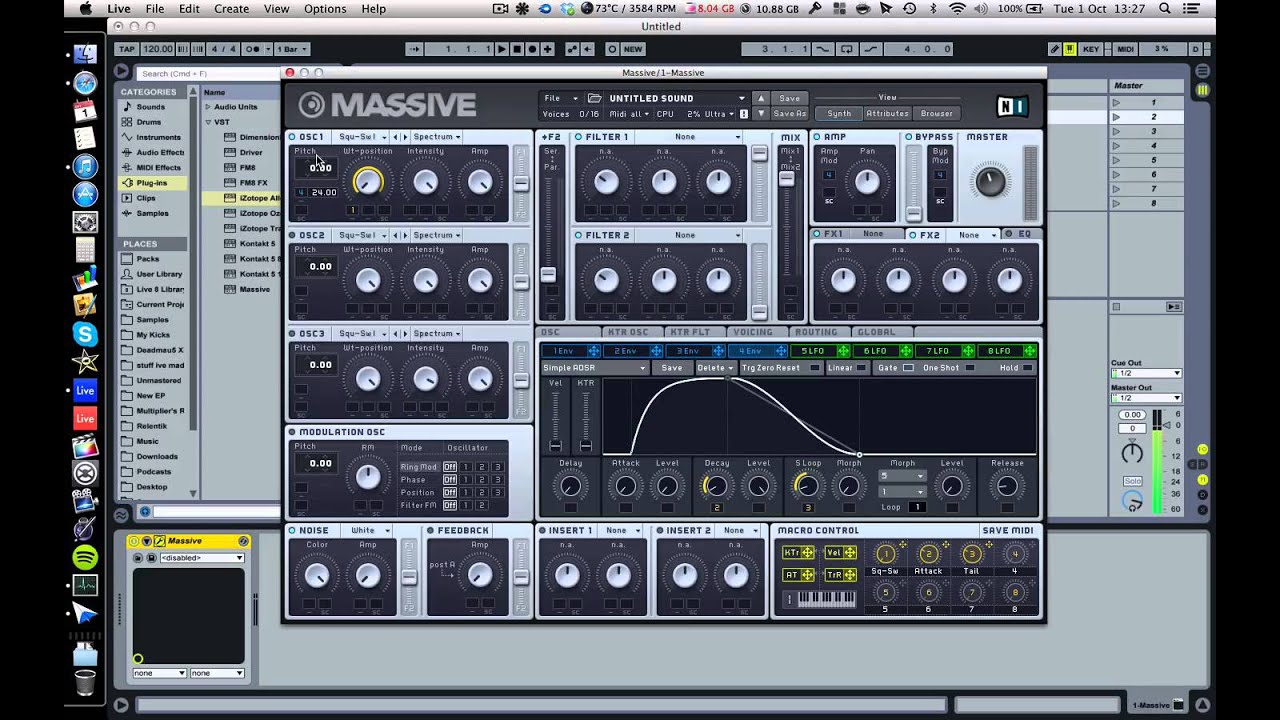Click Save As button in Massive header

(789, 113)
